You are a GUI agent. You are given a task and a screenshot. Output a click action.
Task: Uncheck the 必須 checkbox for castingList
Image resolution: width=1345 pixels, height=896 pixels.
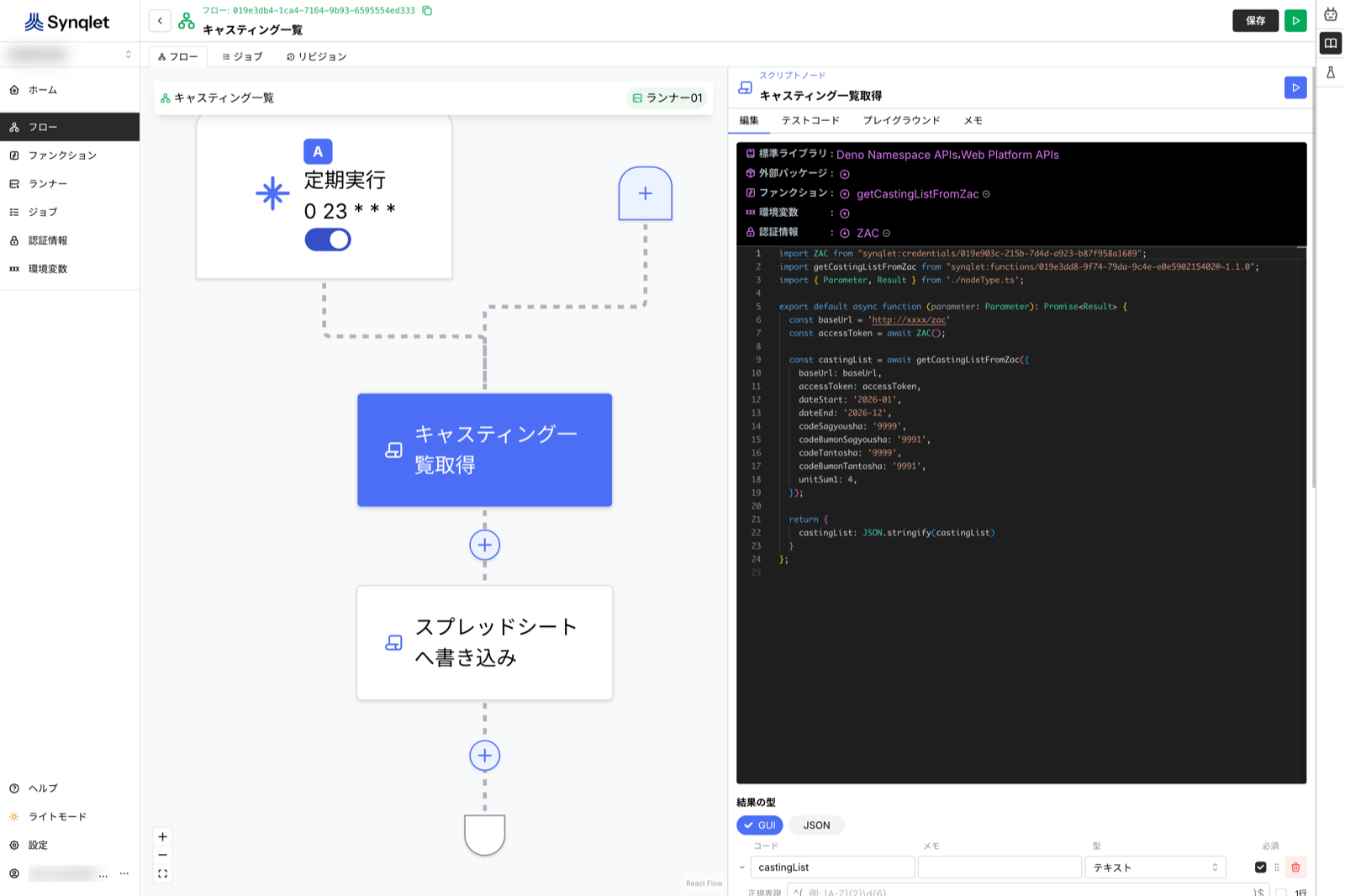(1260, 867)
